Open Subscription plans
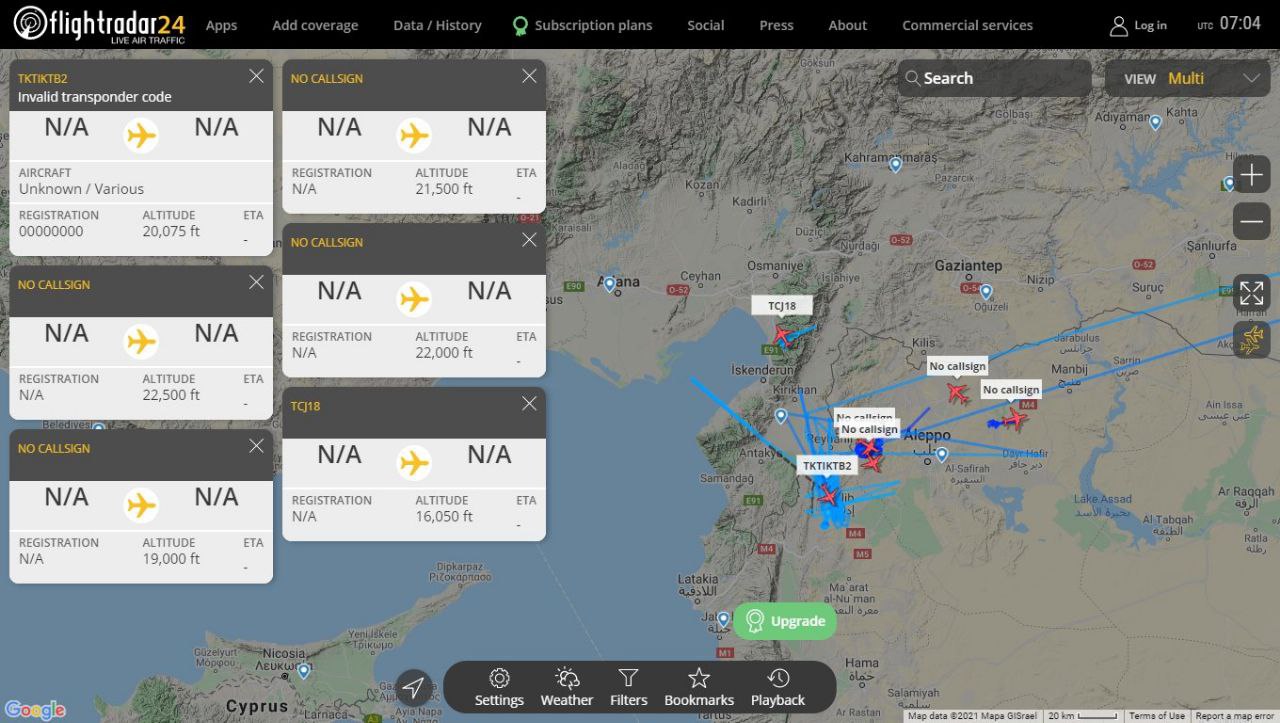The width and height of the screenshot is (1280, 723). point(582,25)
